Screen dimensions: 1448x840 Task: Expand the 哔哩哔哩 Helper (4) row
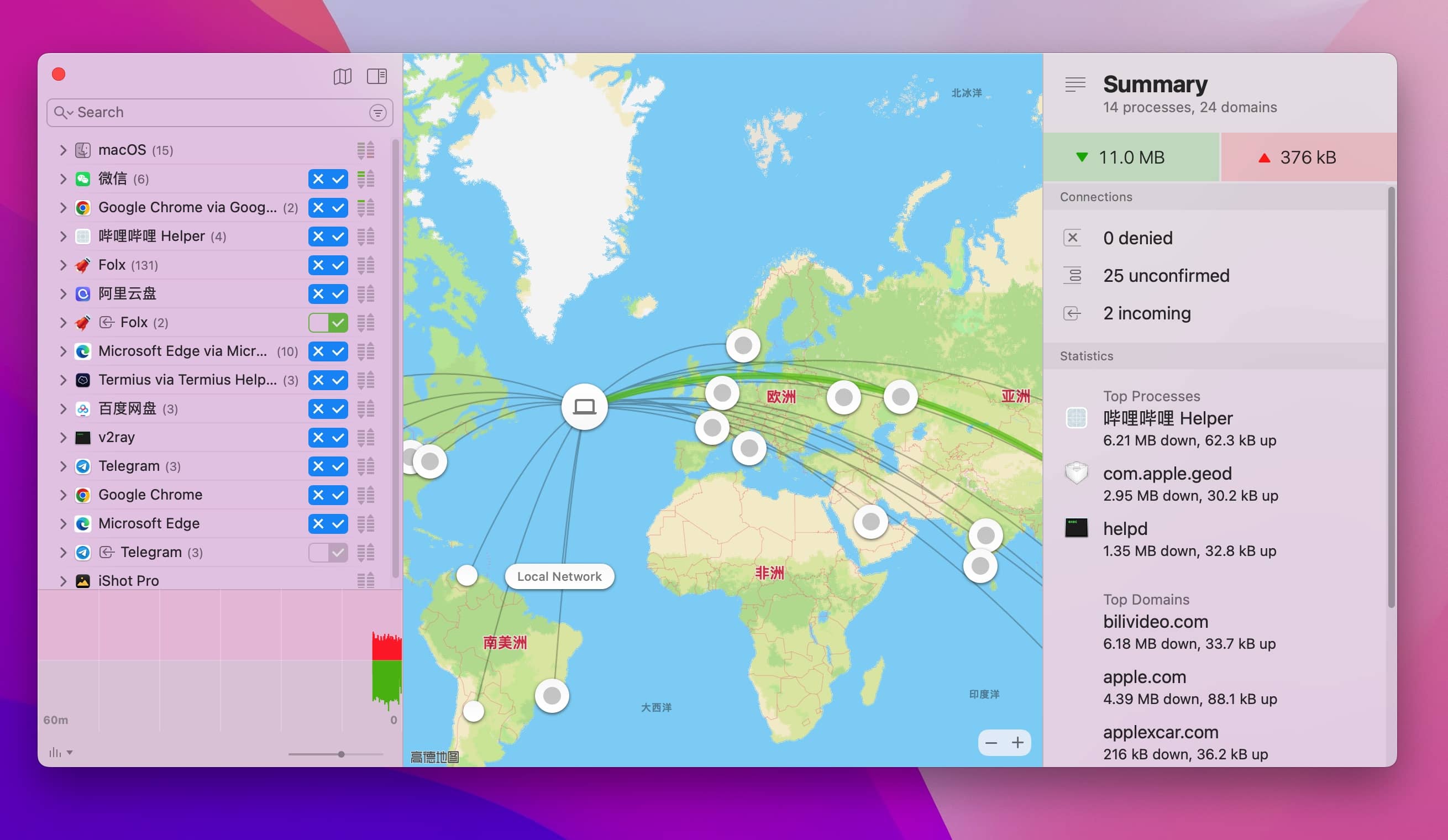point(63,237)
